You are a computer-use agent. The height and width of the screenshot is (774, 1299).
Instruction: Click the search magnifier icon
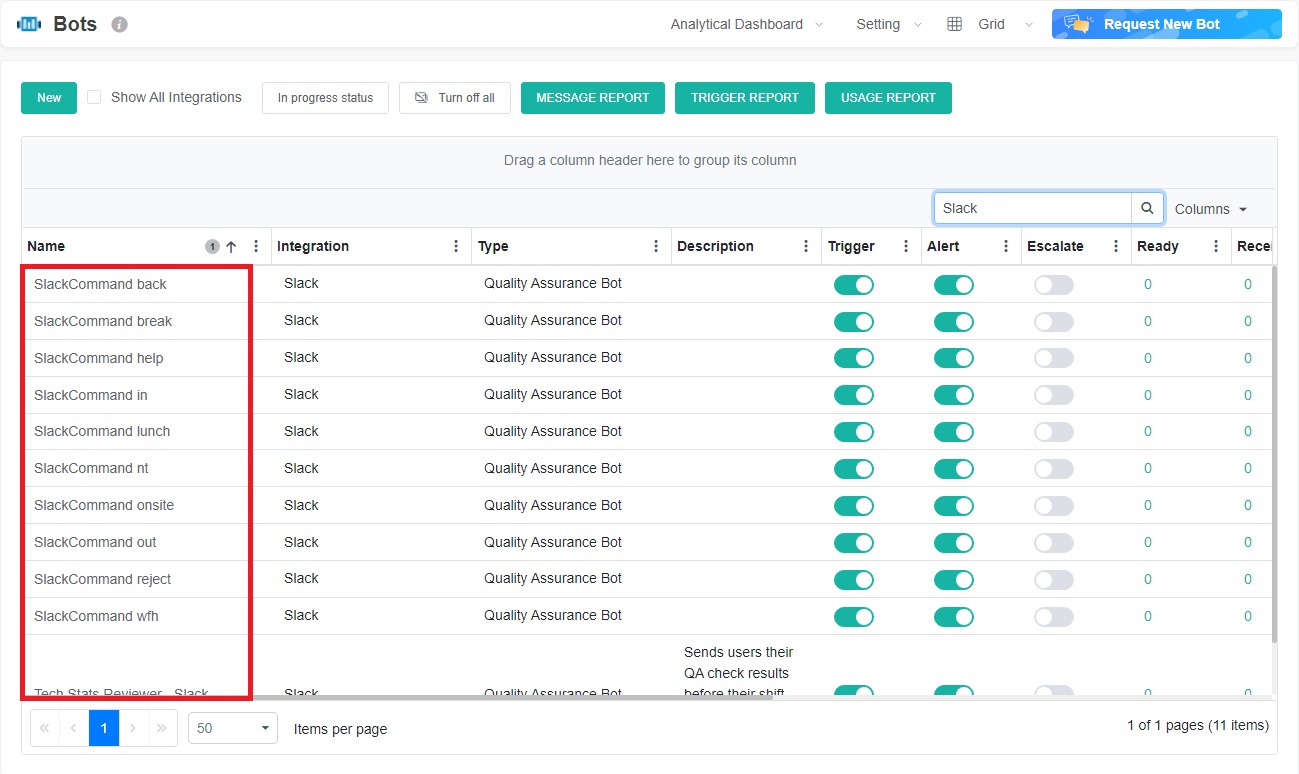1147,208
